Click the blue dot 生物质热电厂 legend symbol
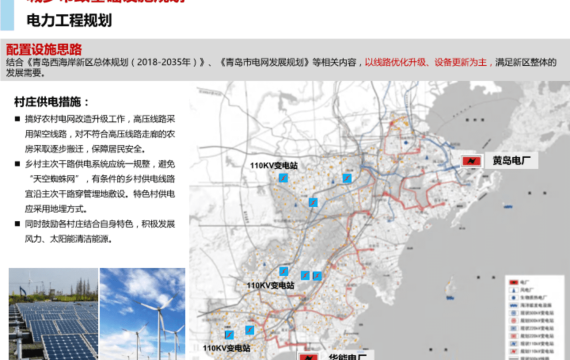 pyautogui.click(x=513, y=298)
